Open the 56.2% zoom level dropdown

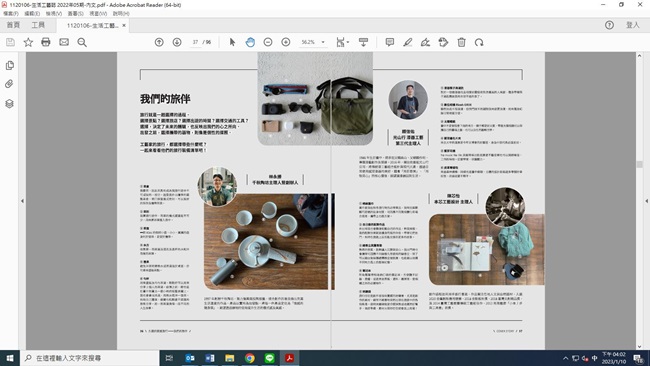(313, 42)
